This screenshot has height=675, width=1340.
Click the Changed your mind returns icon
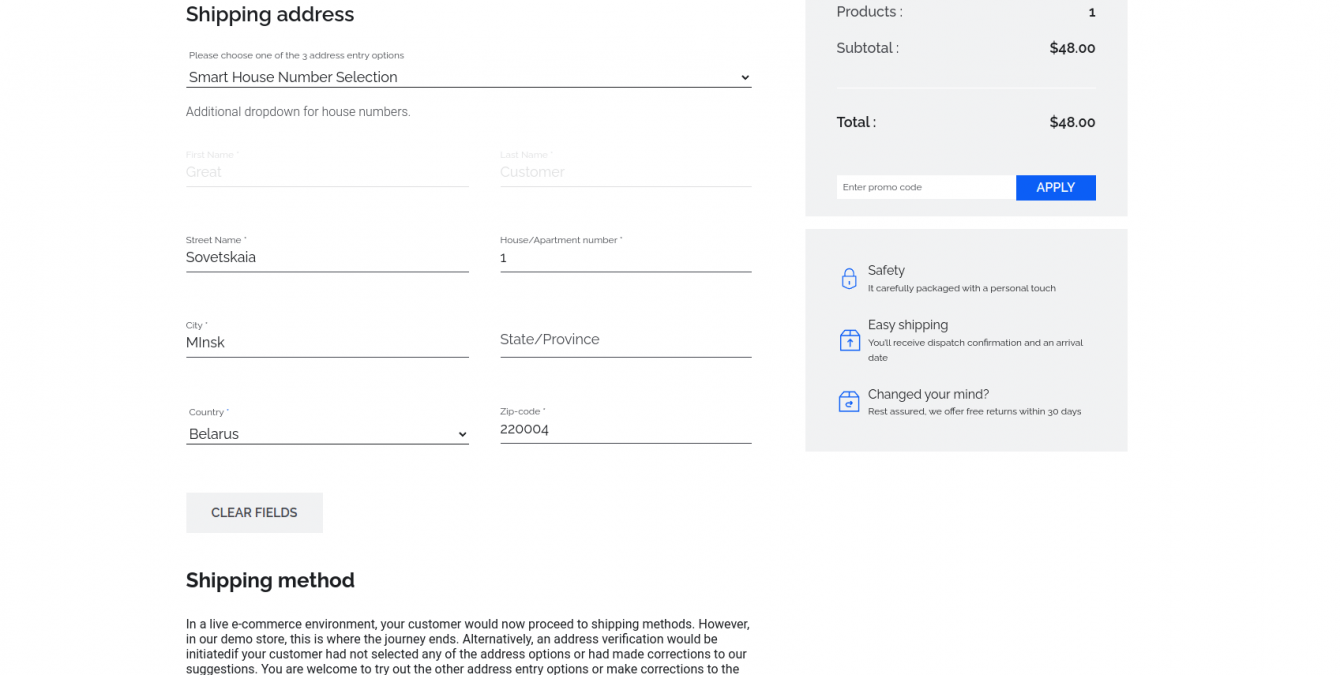coord(849,401)
